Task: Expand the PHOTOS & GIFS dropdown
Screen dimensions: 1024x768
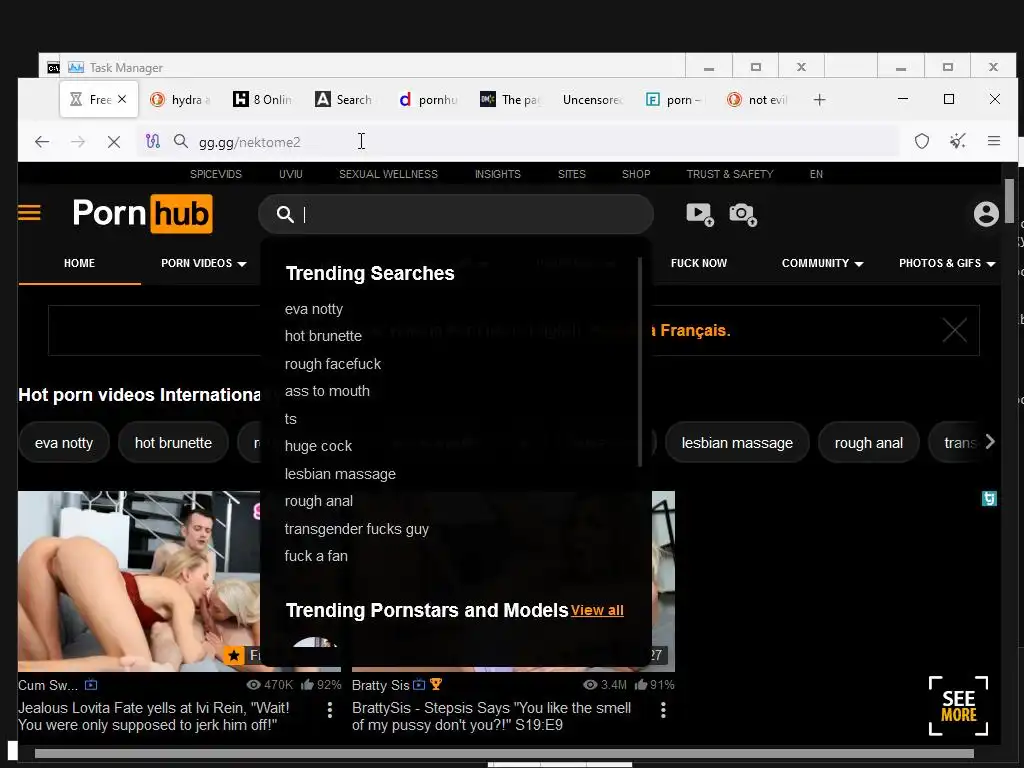Action: click(x=947, y=263)
